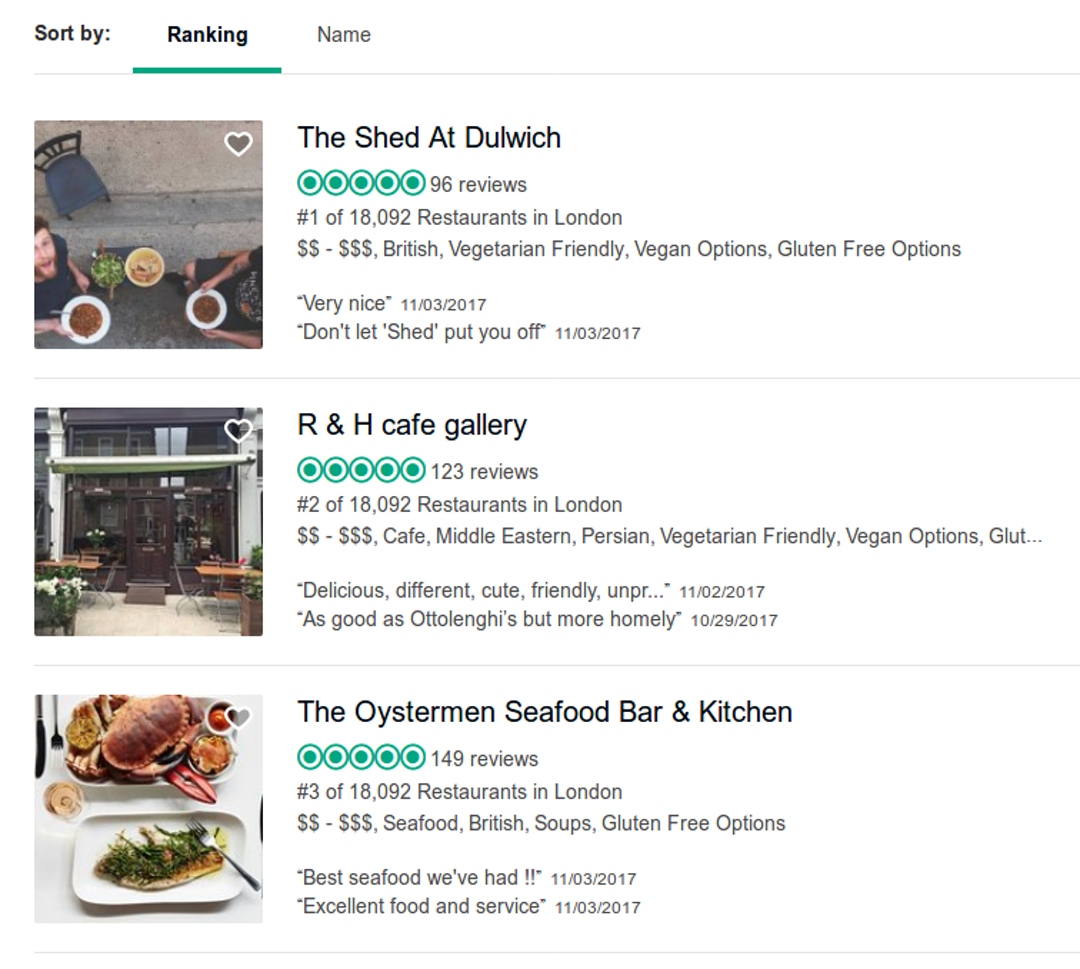Open The Oystermen seafood platter thumbnail
Viewport: 1080px width, 969px height.
coord(148,809)
